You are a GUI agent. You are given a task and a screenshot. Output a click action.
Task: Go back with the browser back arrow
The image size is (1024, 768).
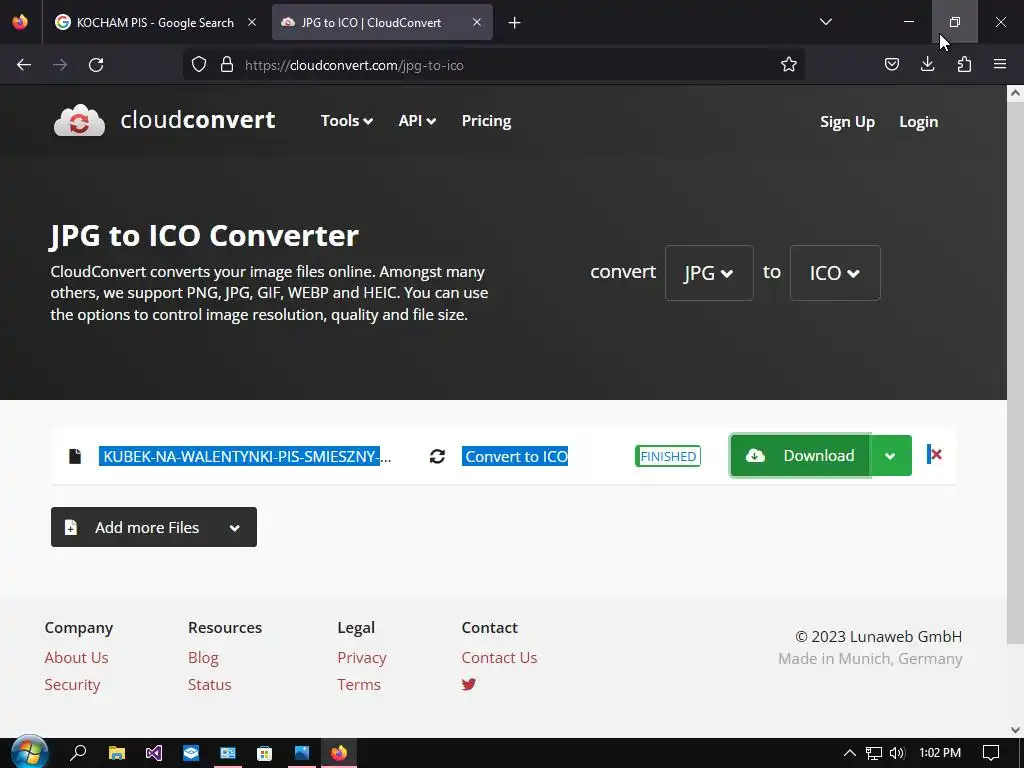(24, 65)
